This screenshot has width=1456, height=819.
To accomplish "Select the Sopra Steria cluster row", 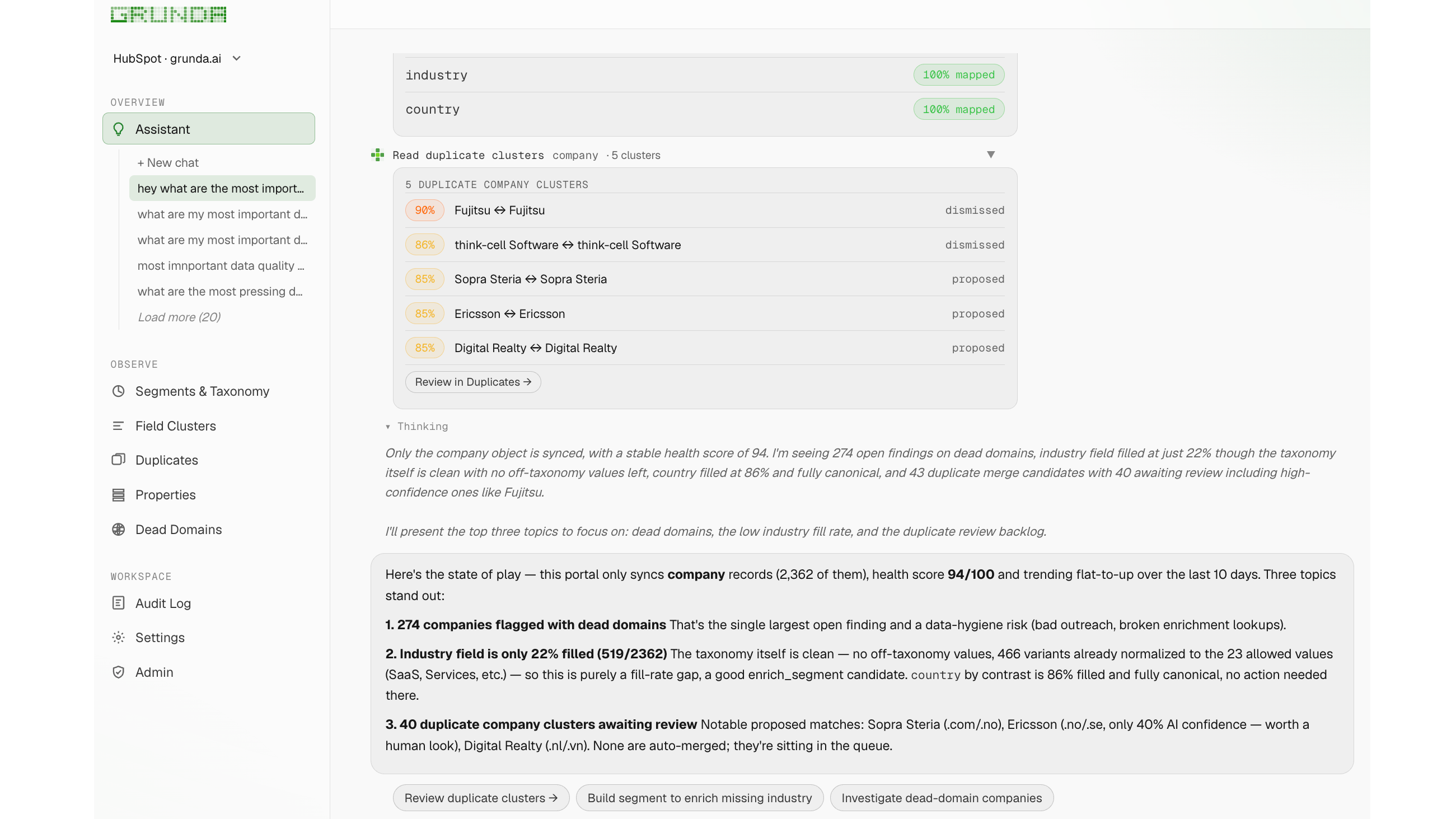I will (704, 279).
